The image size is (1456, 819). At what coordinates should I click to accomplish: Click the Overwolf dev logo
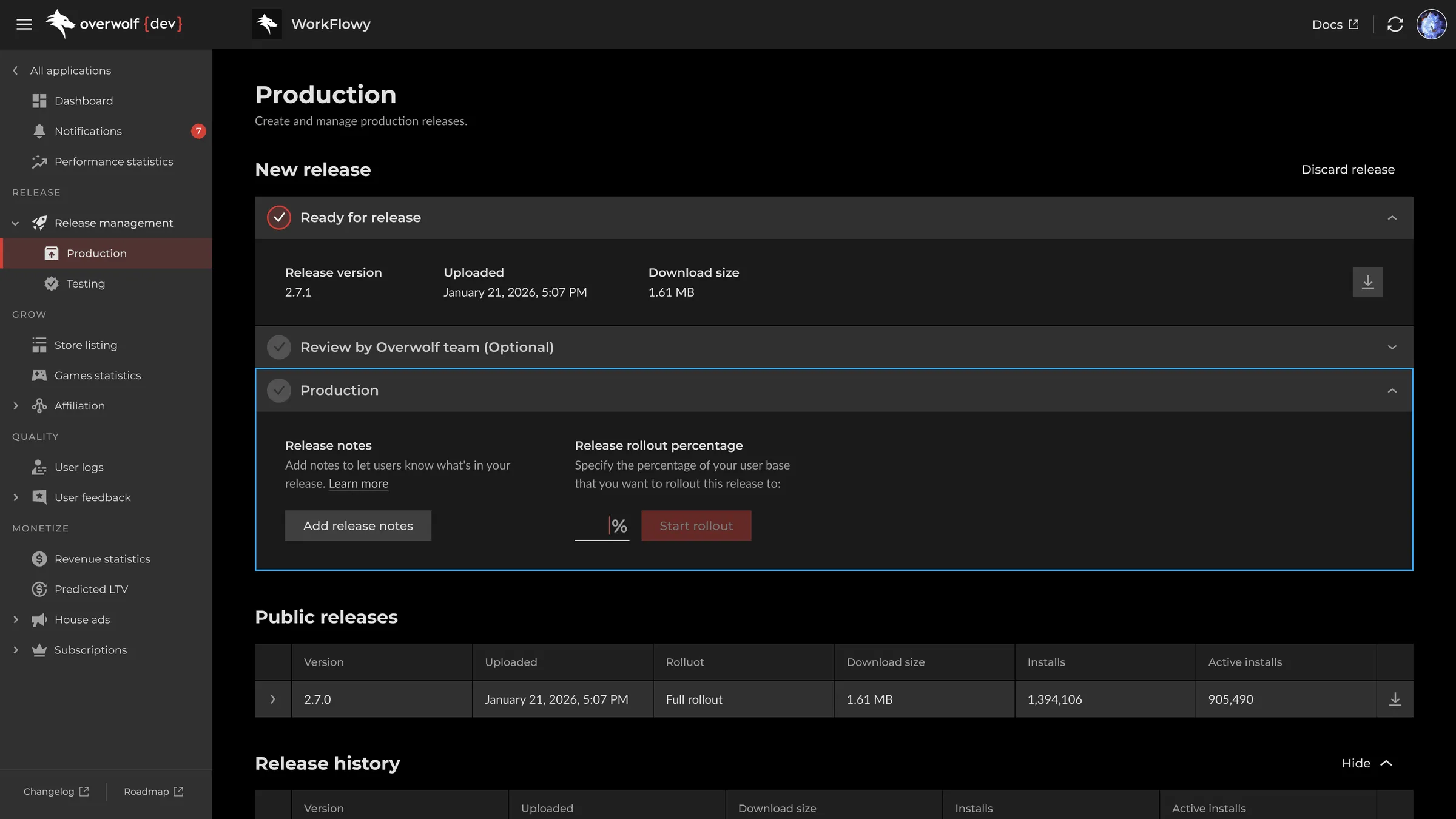point(114,24)
